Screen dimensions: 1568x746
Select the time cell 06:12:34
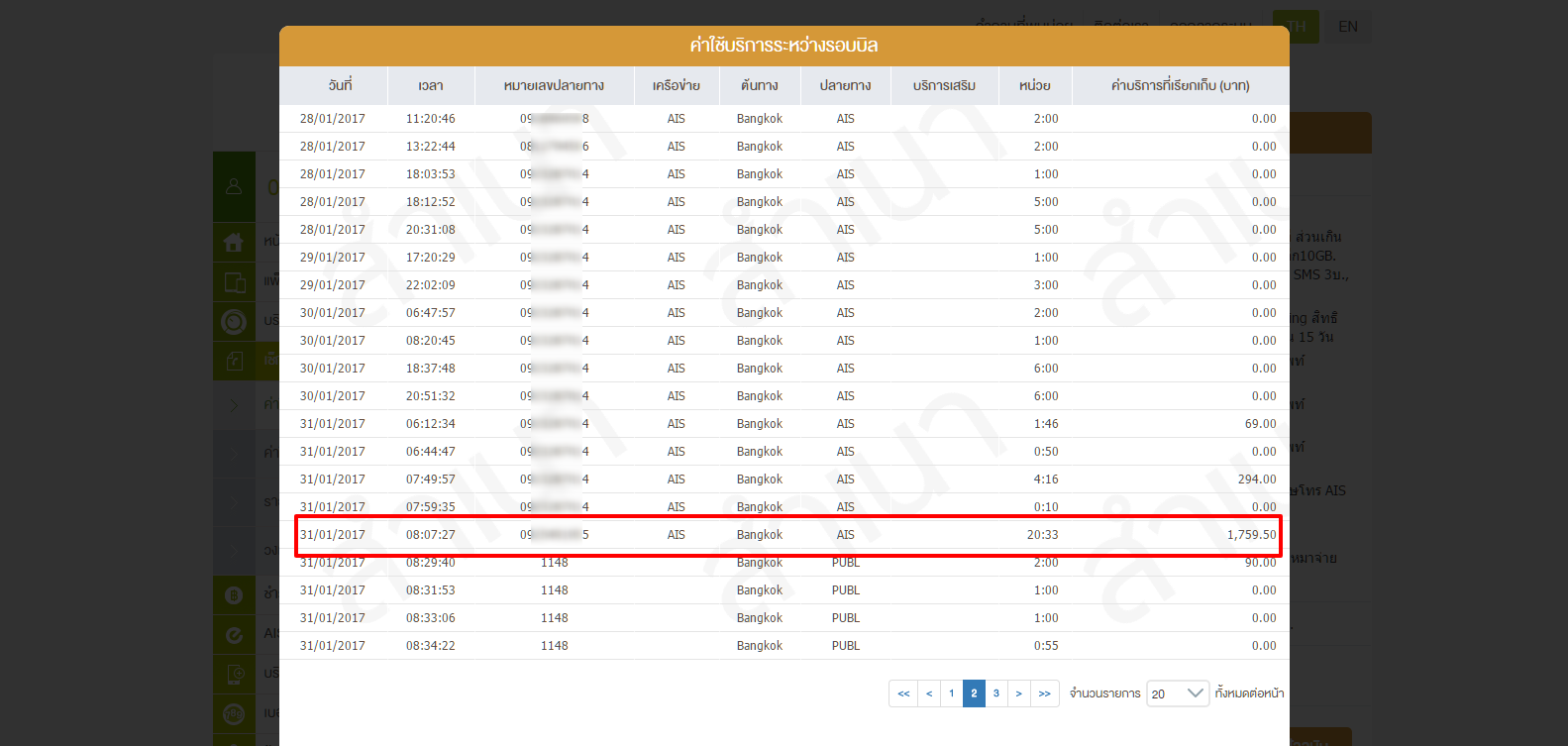(431, 424)
